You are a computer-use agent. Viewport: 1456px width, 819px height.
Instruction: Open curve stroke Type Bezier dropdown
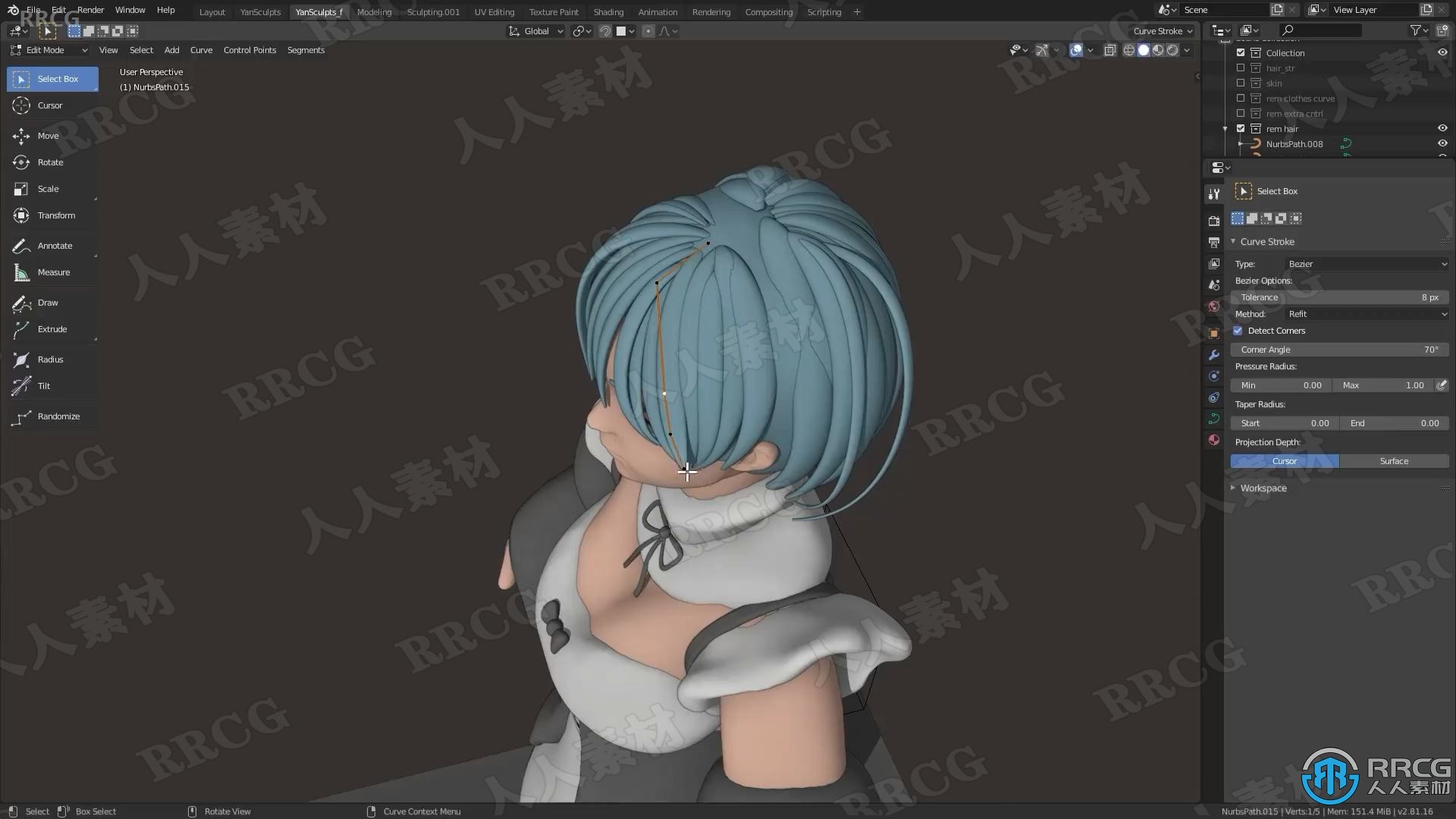[1367, 264]
